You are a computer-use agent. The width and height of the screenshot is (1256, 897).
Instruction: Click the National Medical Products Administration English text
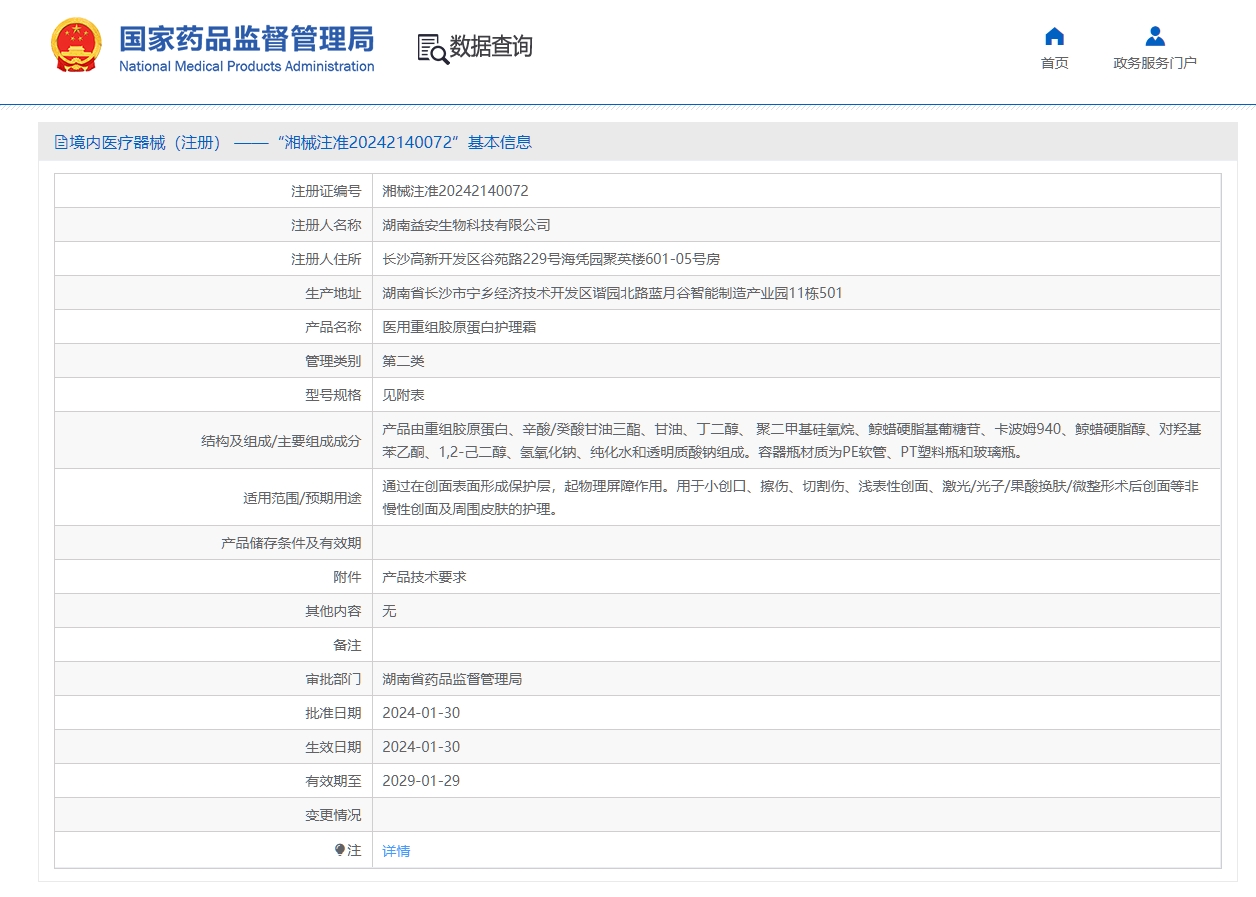coord(246,67)
